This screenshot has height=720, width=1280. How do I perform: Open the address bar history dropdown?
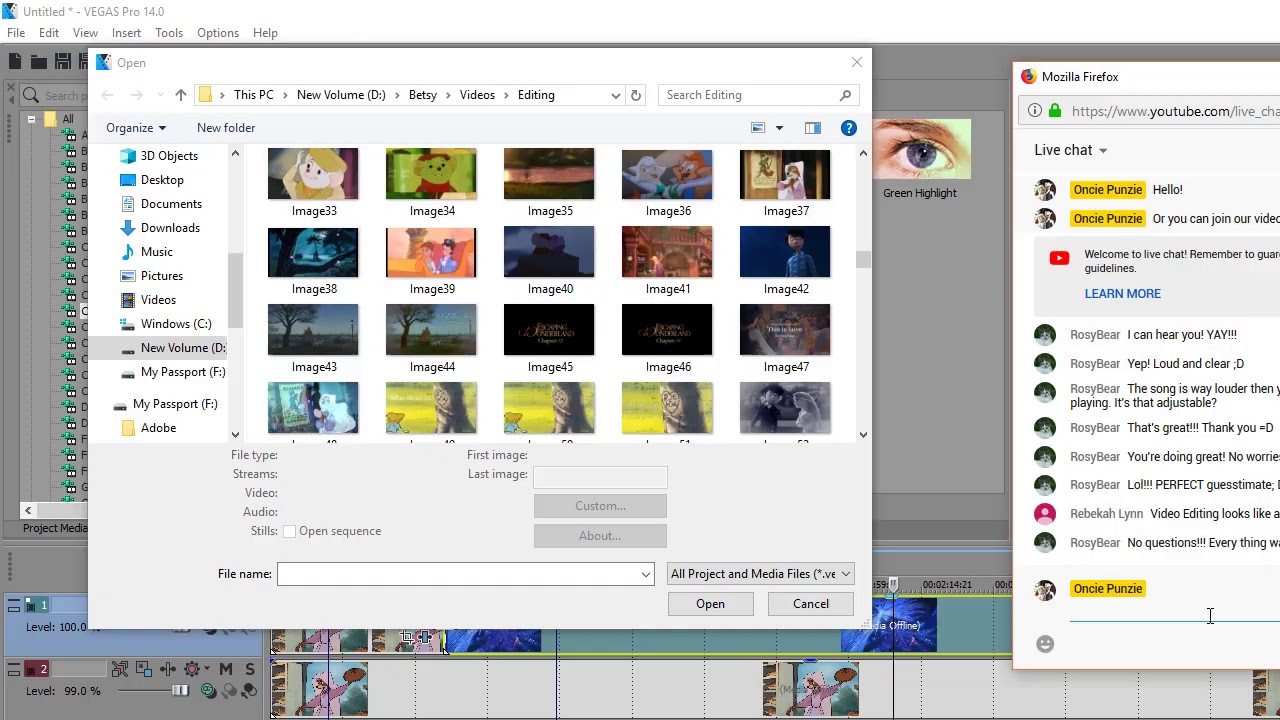tap(615, 95)
